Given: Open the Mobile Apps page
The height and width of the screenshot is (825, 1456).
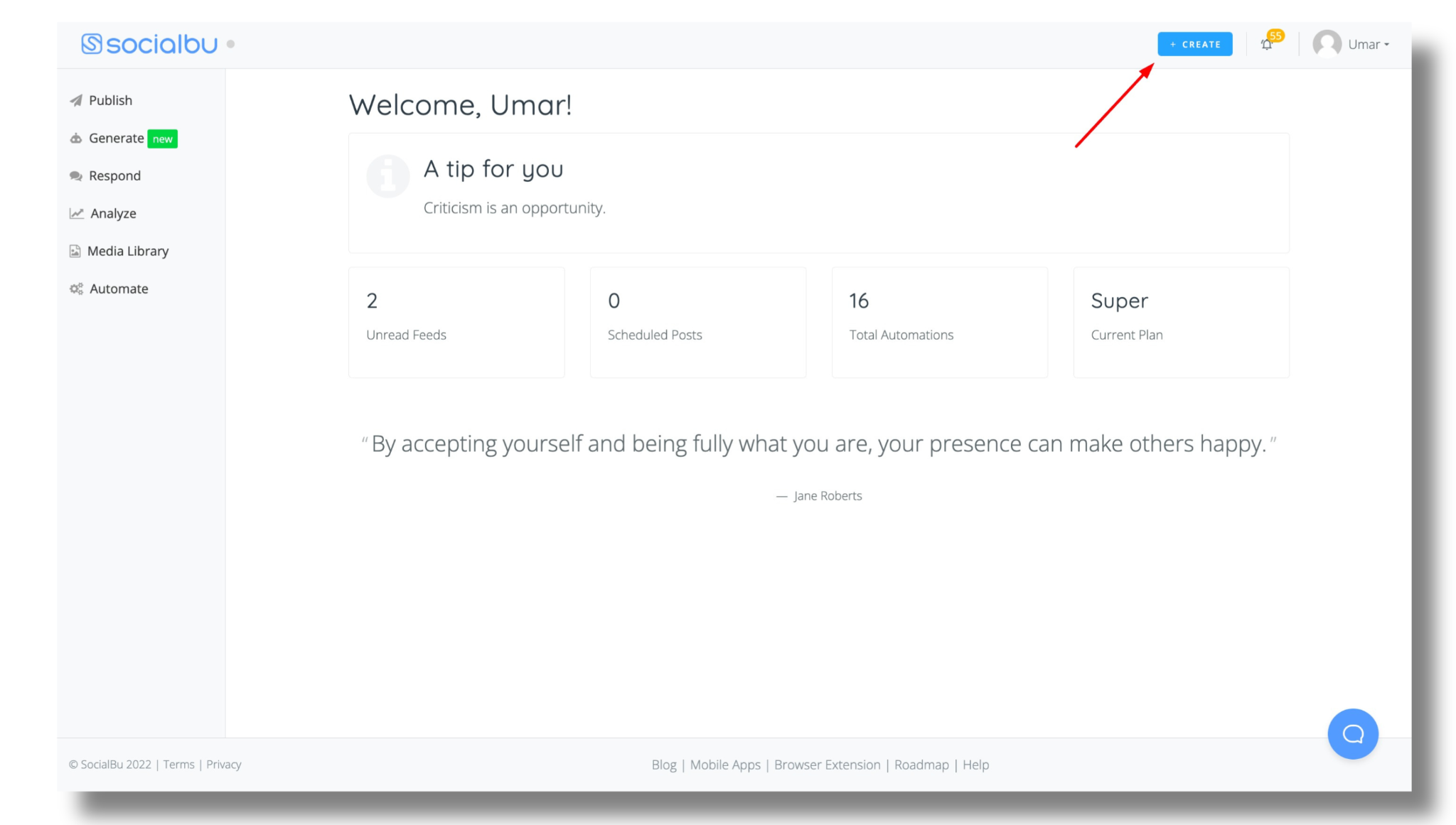Looking at the screenshot, I should point(725,765).
